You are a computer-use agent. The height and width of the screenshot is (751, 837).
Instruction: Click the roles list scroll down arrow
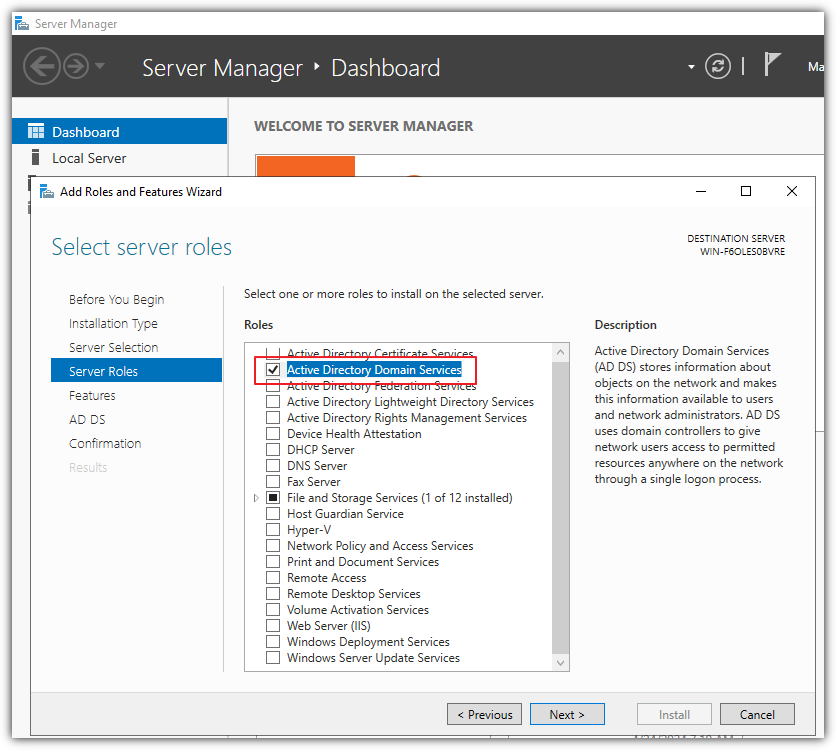[560, 662]
